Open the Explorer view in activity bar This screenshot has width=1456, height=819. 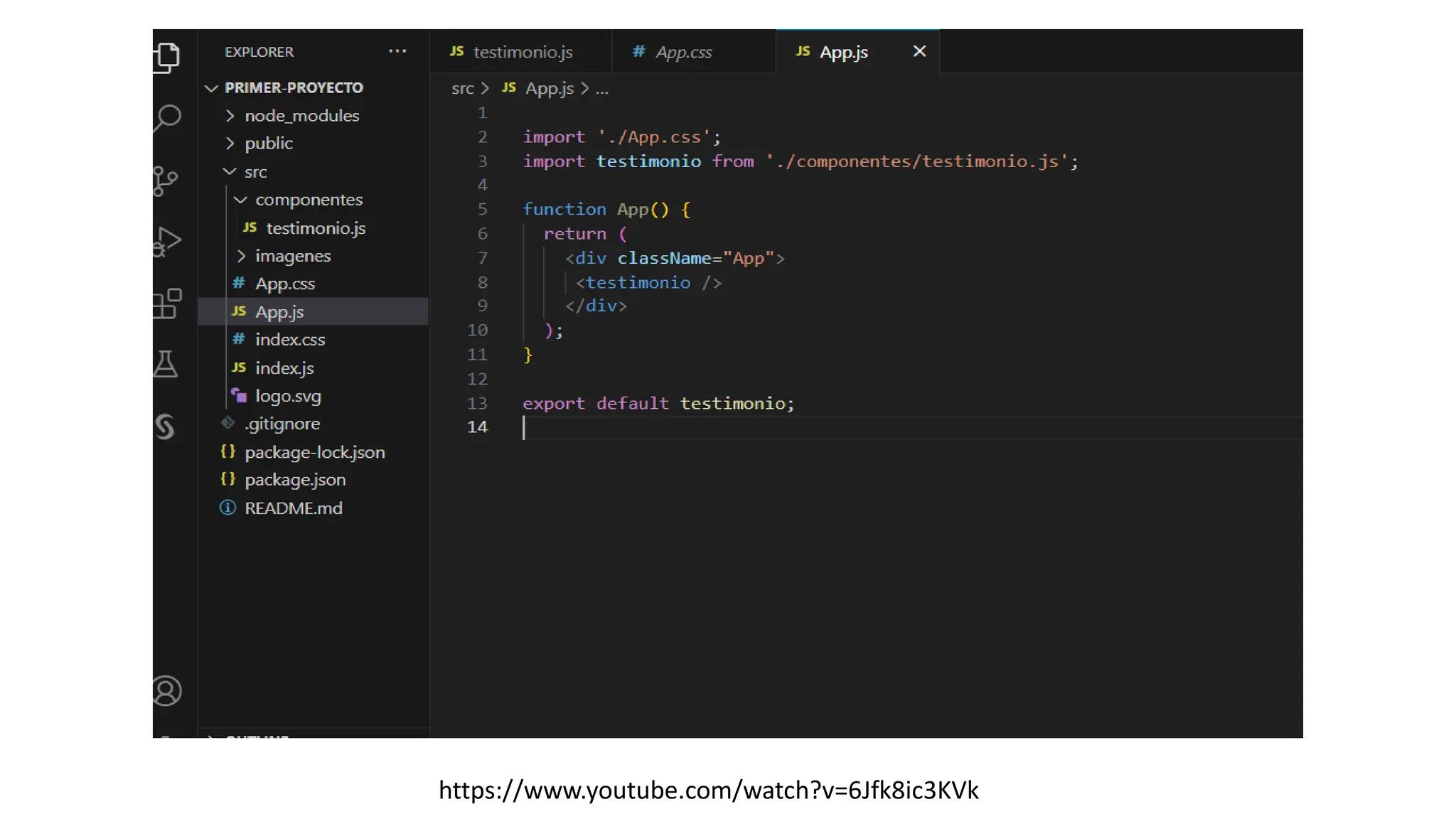(168, 58)
